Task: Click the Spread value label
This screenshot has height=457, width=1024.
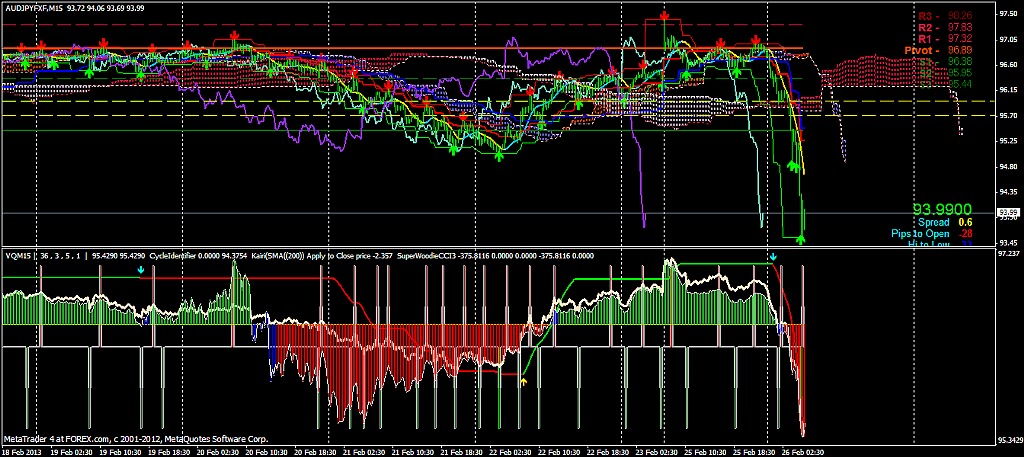Action: [x=932, y=221]
